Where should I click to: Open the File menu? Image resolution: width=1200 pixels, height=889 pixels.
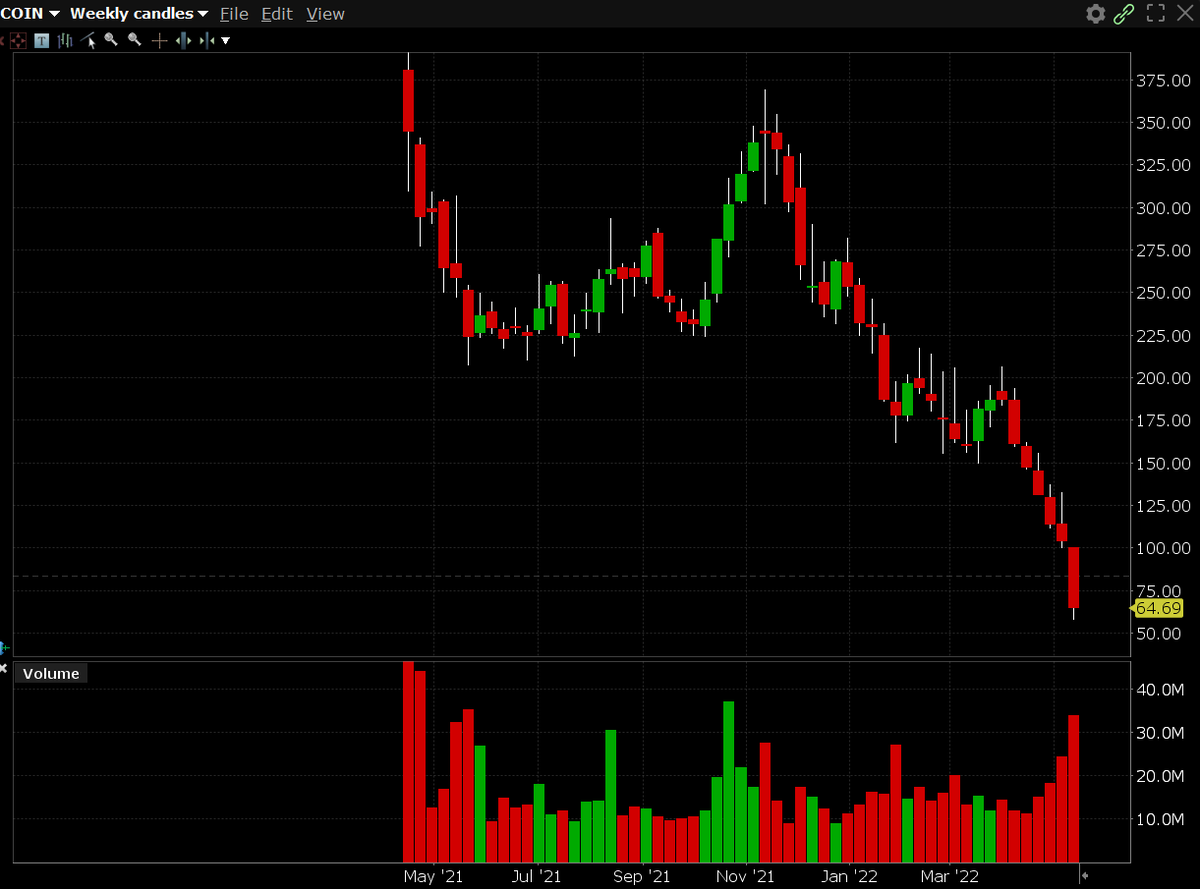tap(234, 13)
